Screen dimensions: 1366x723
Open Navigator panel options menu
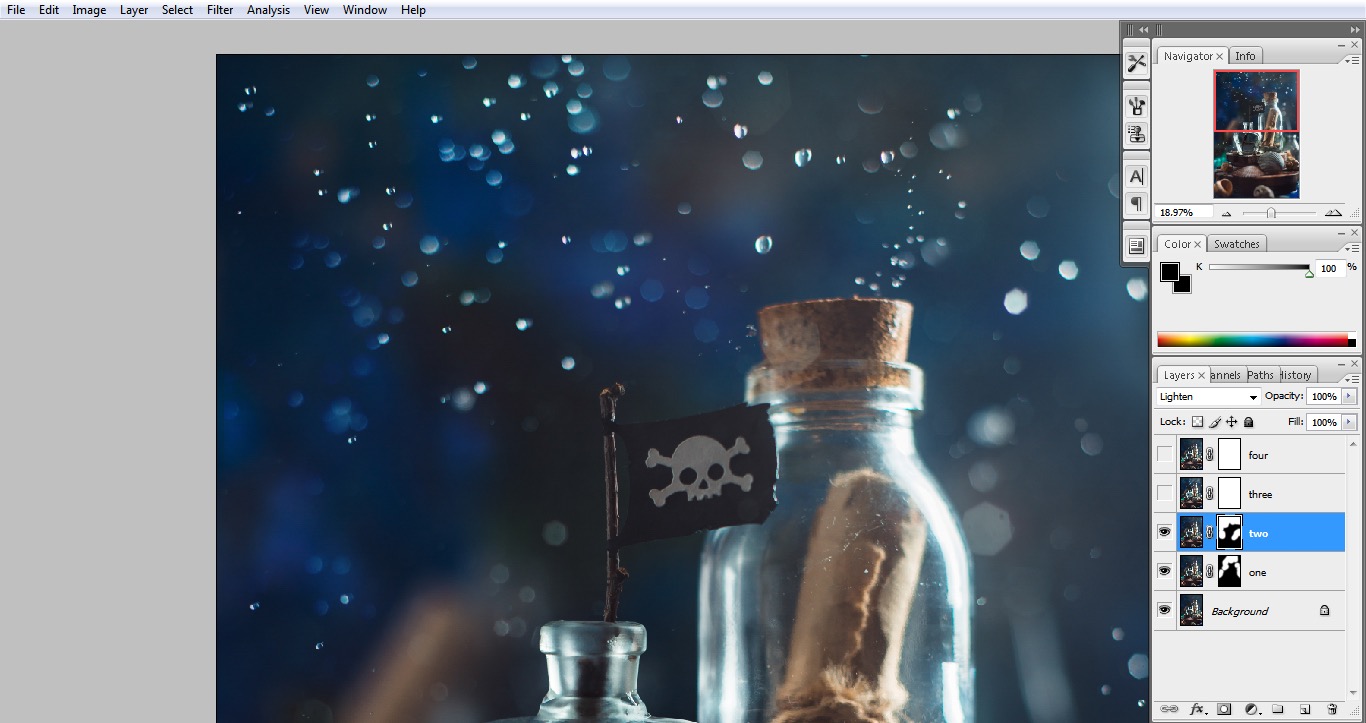coord(1353,61)
